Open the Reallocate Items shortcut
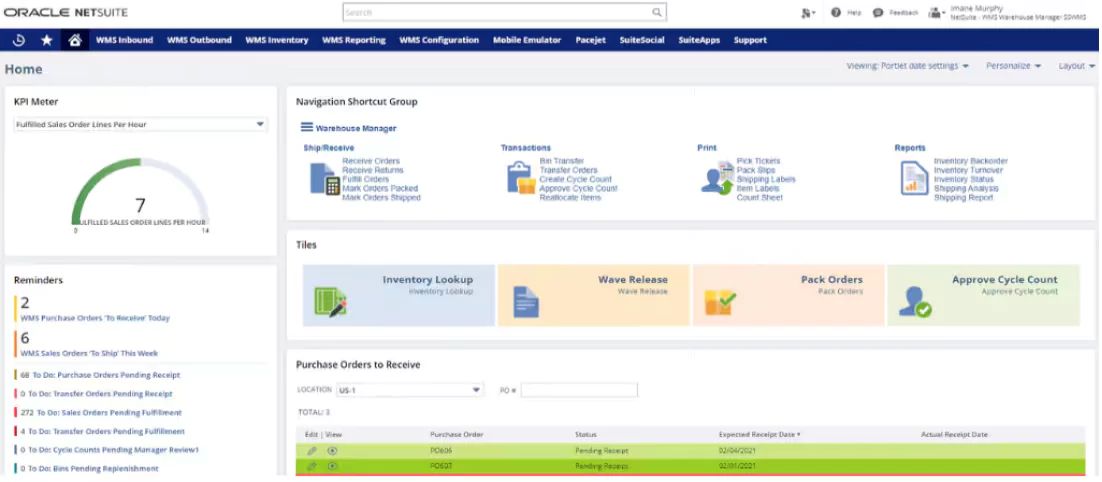 coord(569,197)
